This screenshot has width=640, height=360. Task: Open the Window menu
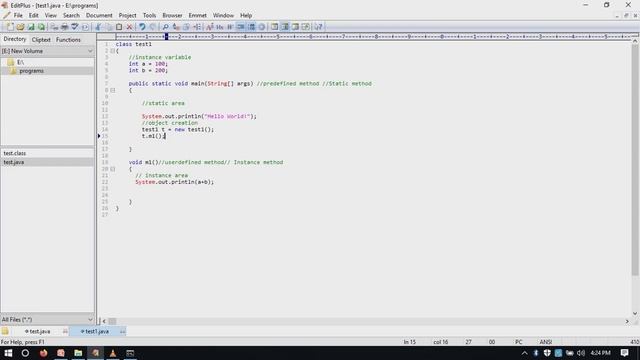[223, 16]
